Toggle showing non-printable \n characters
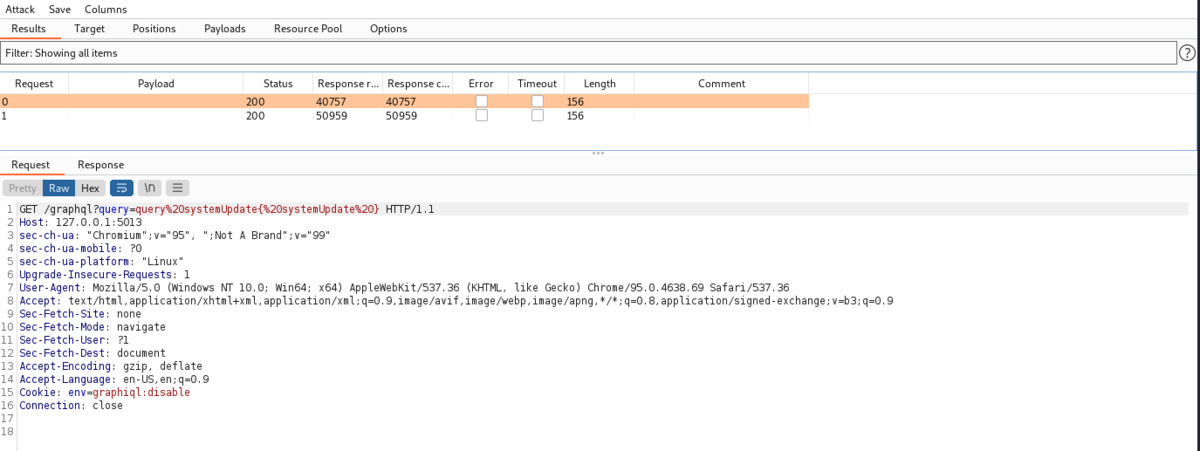Viewport: 1200px width, 451px height. click(x=149, y=188)
